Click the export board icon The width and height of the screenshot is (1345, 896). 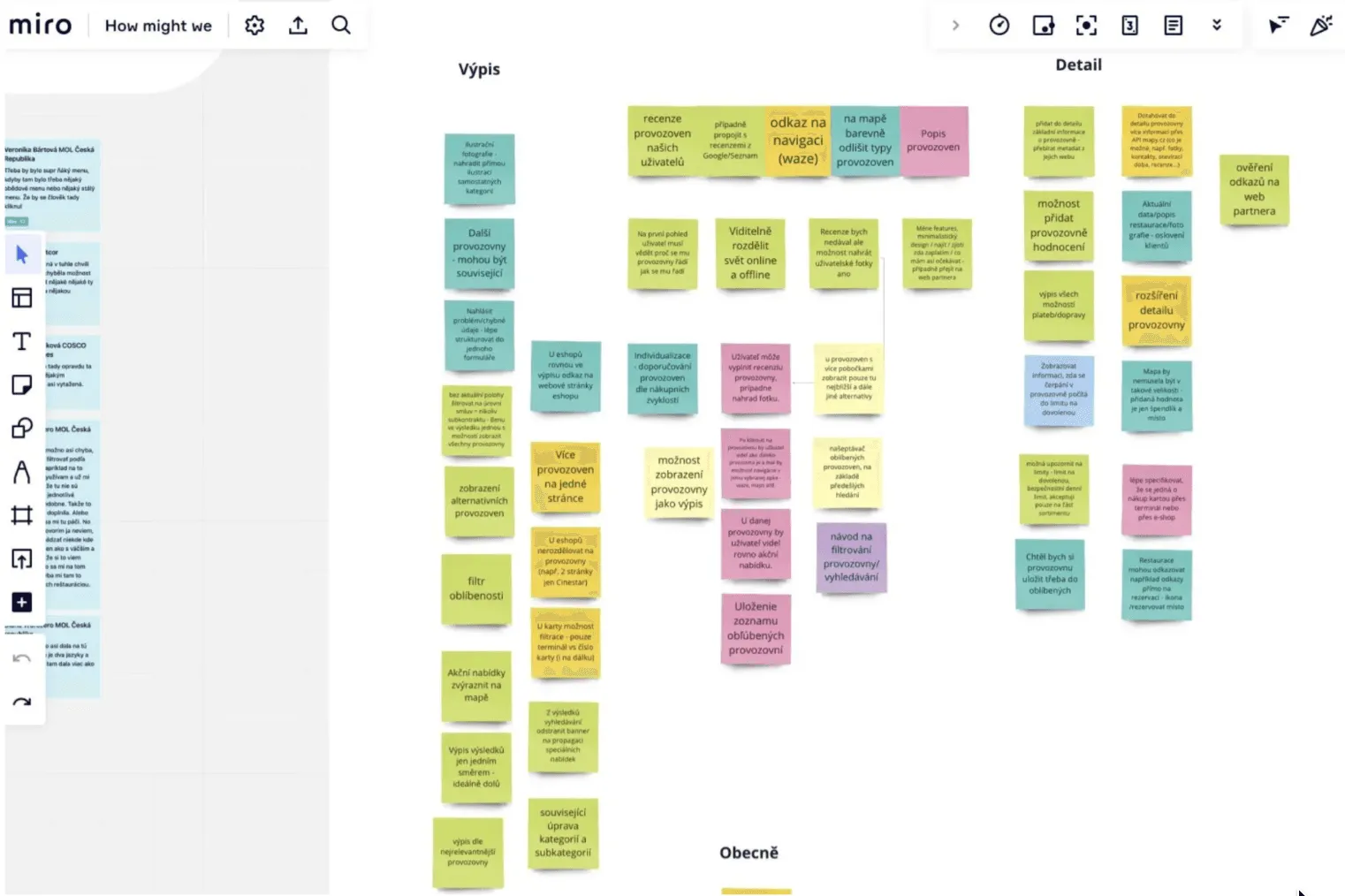[299, 26]
